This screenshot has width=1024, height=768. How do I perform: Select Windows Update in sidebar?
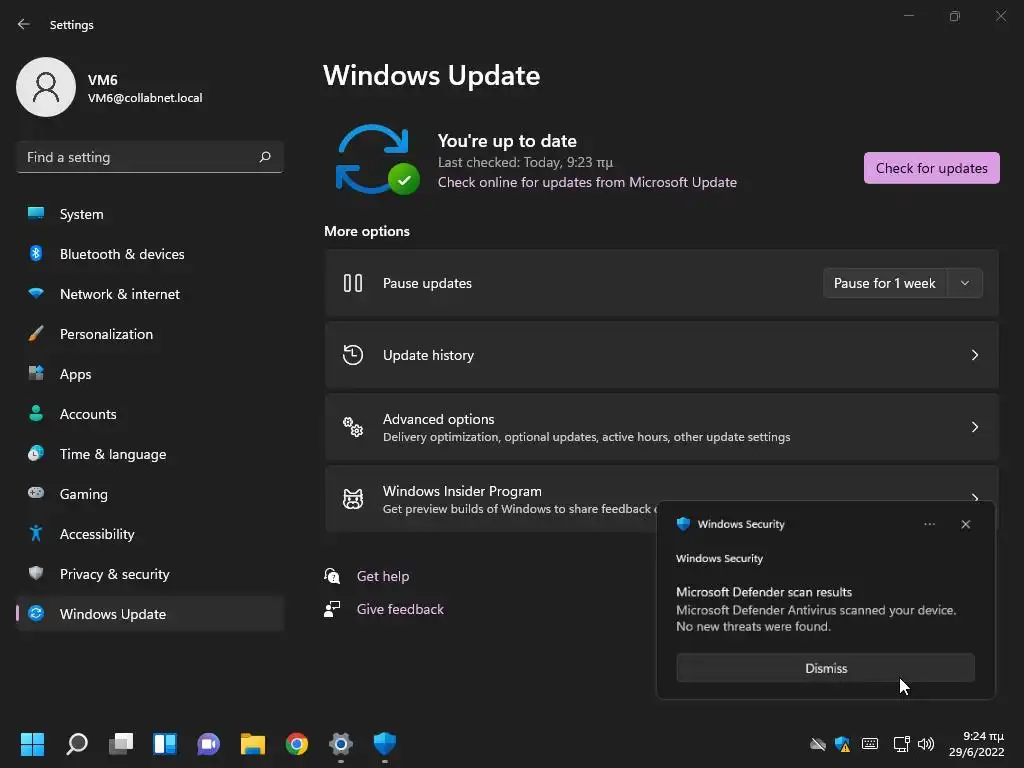pos(150,614)
